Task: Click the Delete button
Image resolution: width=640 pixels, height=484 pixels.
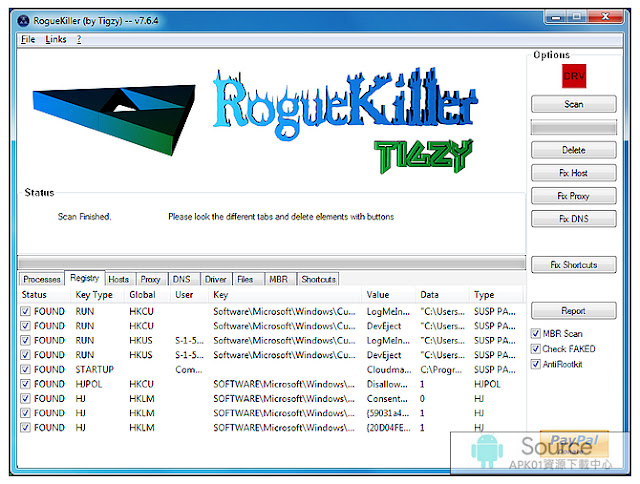Action: point(573,150)
